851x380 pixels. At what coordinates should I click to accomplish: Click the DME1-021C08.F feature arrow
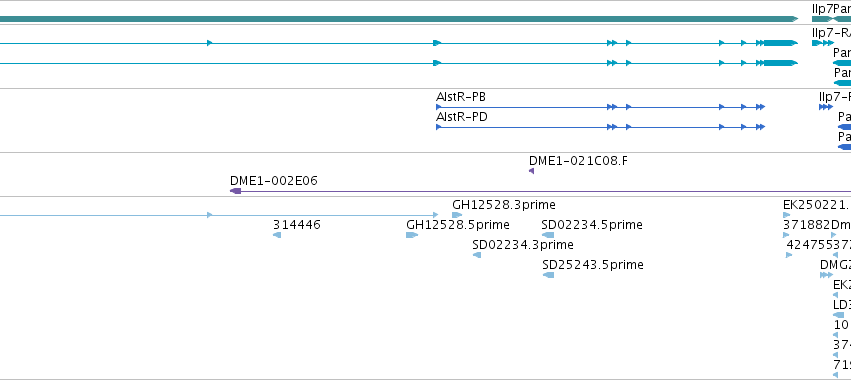(x=531, y=171)
